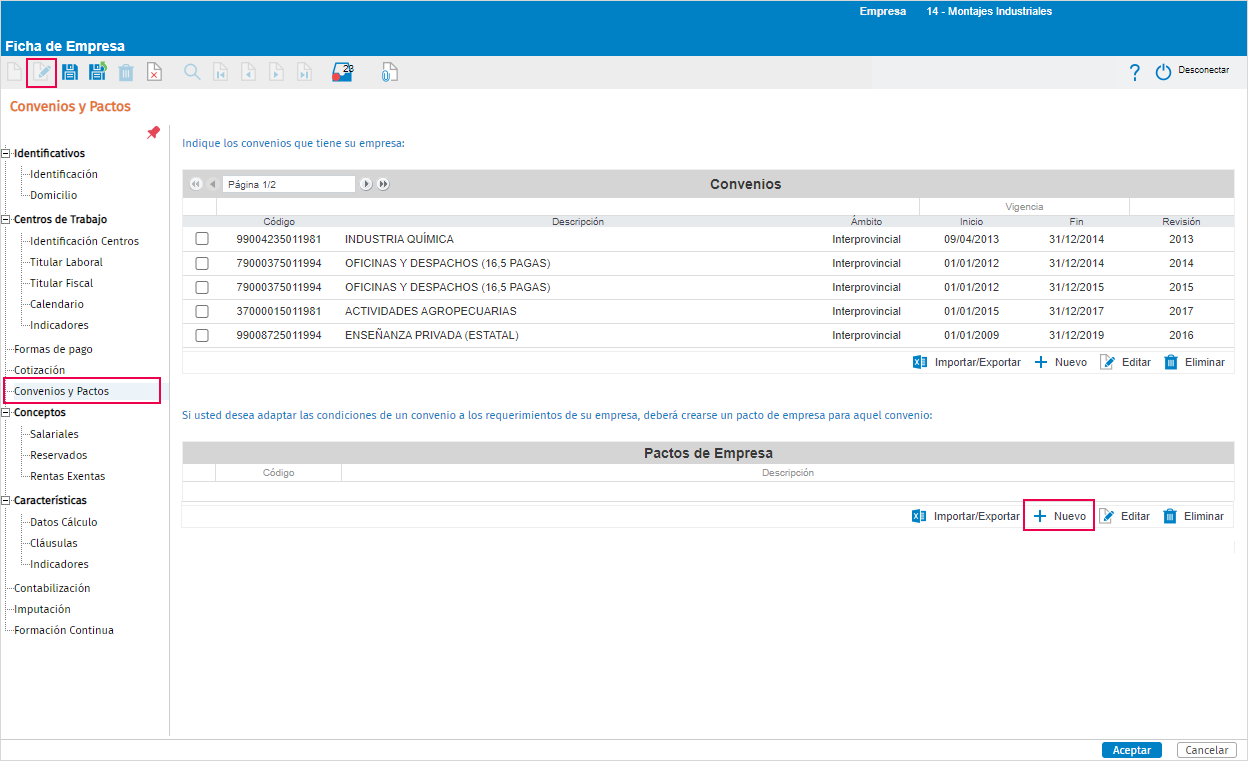Select Rentas Exentas in the tree
This screenshot has height=761, width=1248.
pyautogui.click(x=68, y=476)
